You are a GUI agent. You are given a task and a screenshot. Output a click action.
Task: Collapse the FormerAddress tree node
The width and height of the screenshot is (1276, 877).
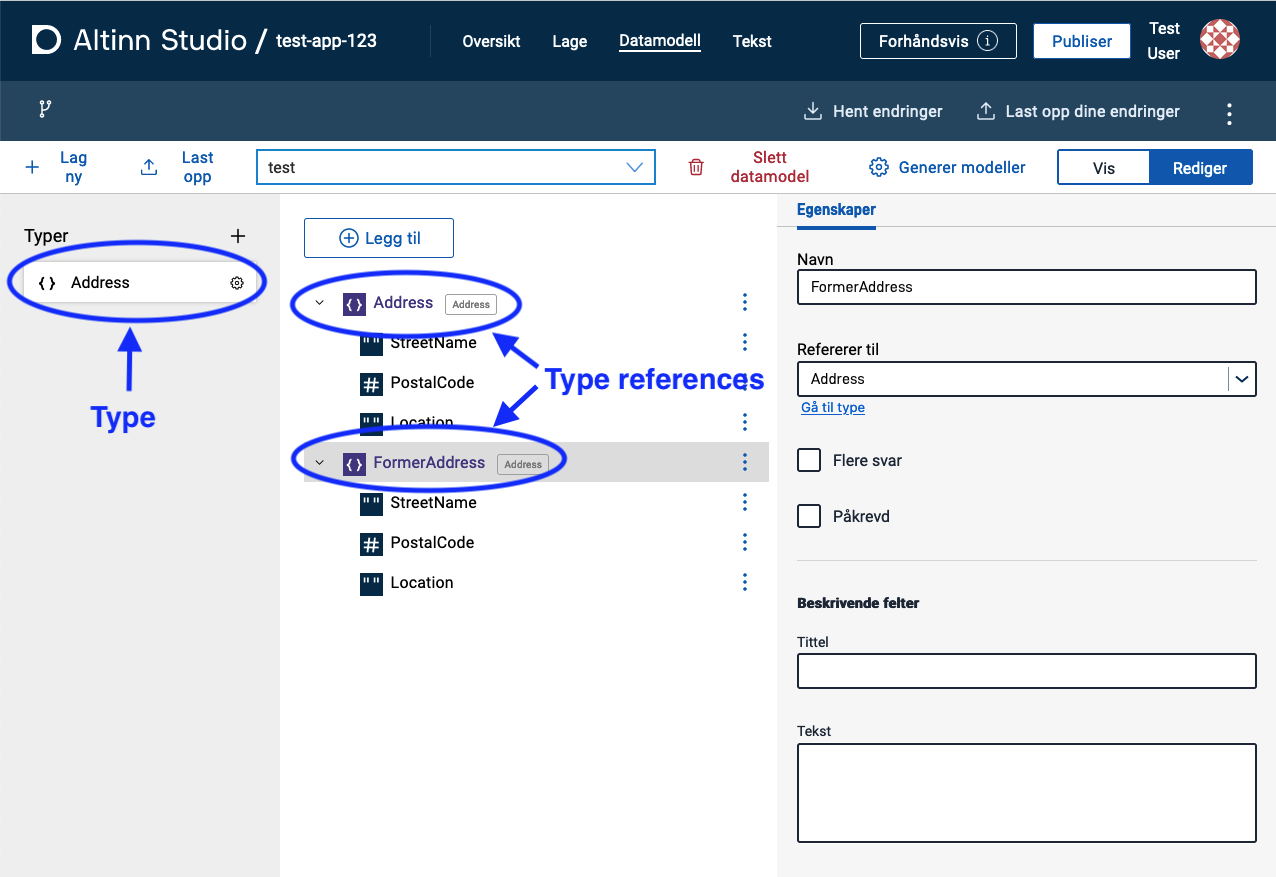[320, 463]
